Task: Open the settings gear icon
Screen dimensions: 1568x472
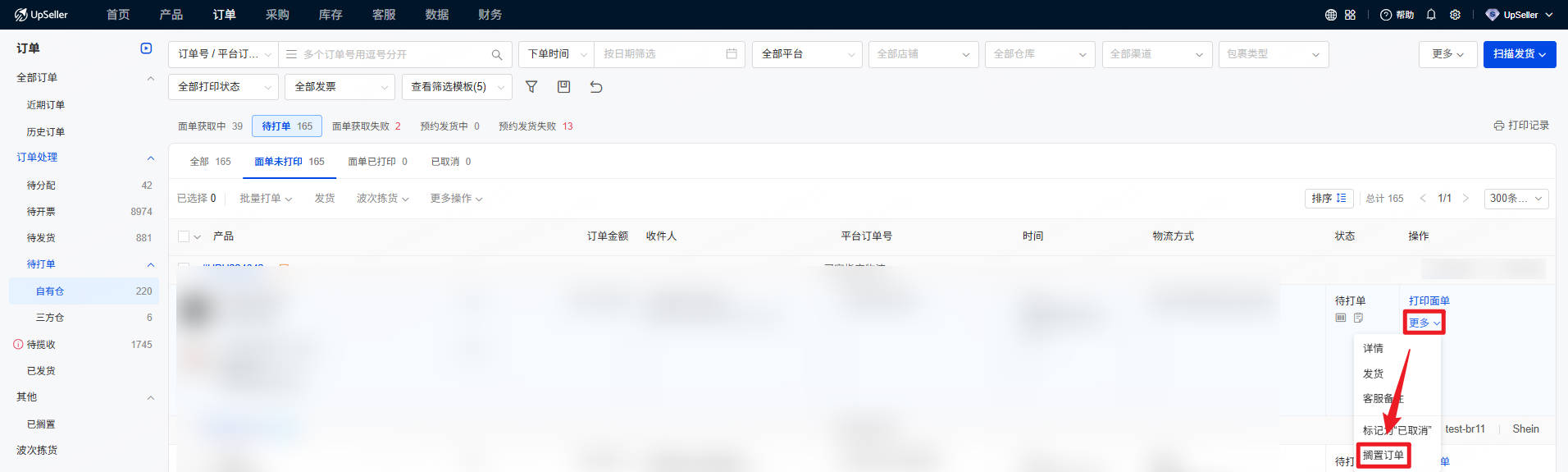Action: pyautogui.click(x=1455, y=15)
